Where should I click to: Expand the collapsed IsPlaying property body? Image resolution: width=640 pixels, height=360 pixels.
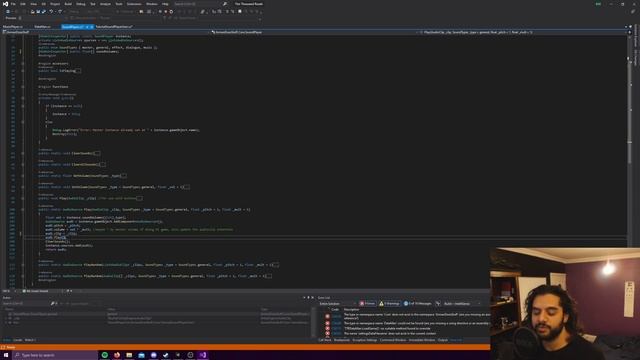78,71
